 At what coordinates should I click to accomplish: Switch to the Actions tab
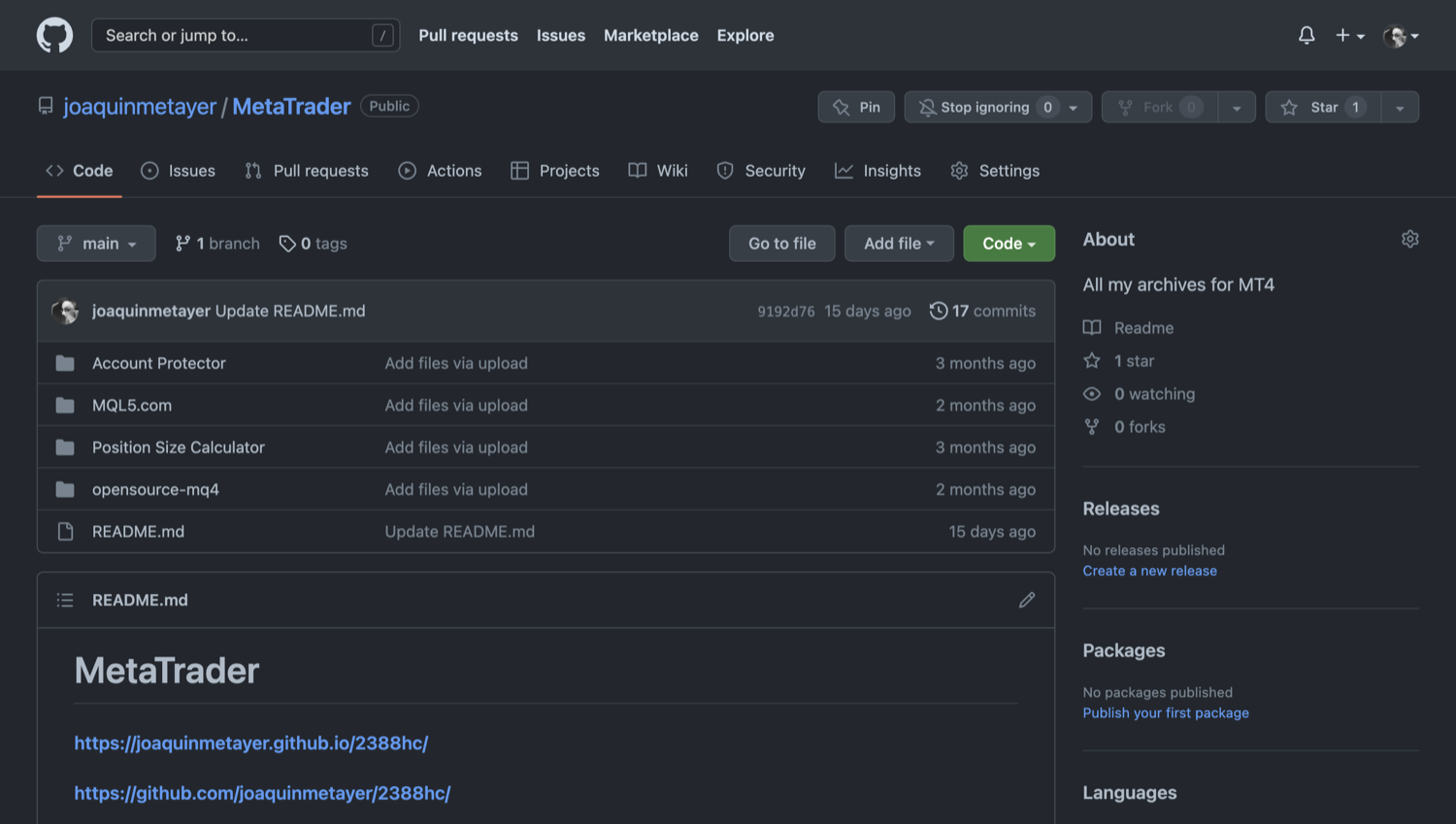pos(441,171)
